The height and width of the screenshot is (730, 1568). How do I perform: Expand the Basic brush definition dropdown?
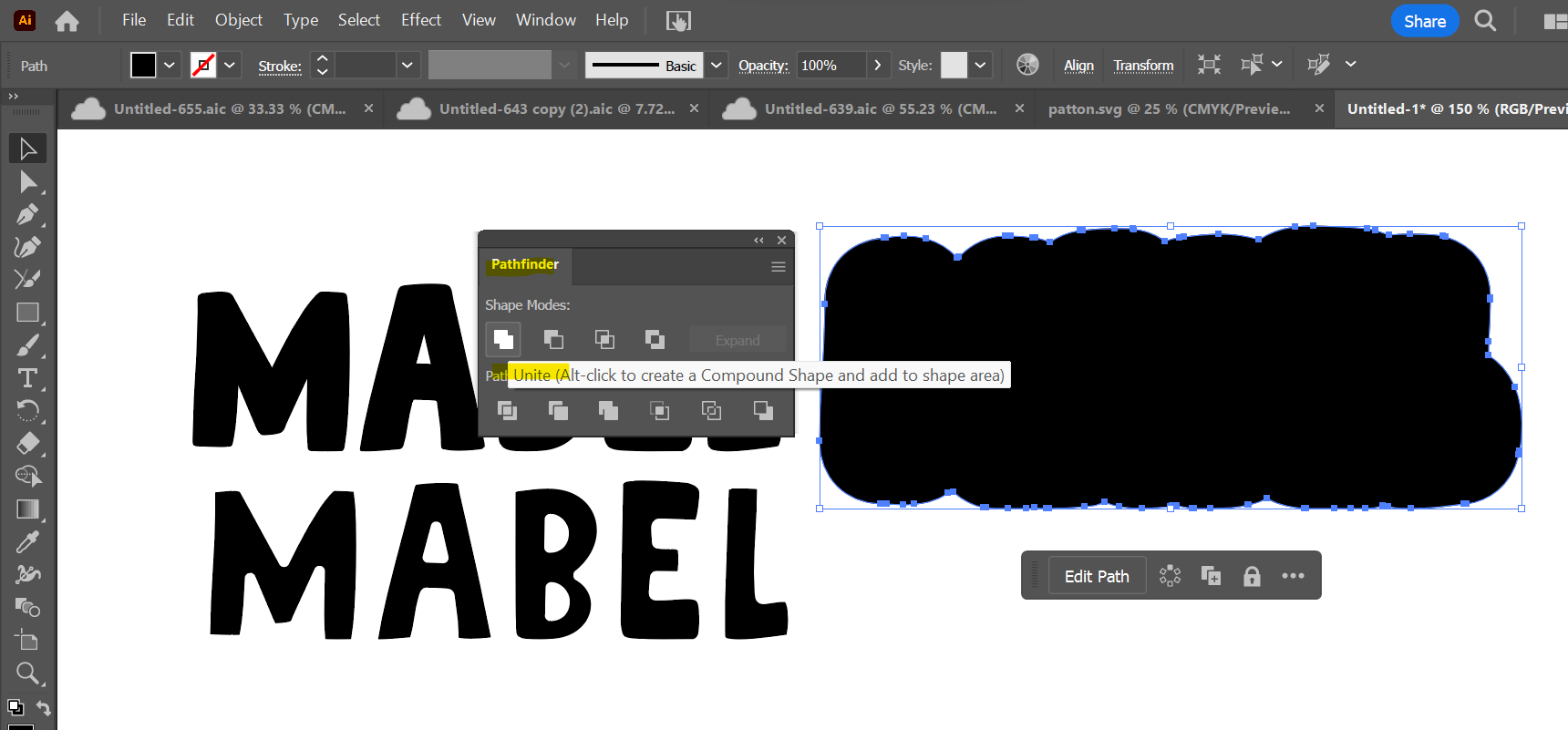click(x=717, y=66)
